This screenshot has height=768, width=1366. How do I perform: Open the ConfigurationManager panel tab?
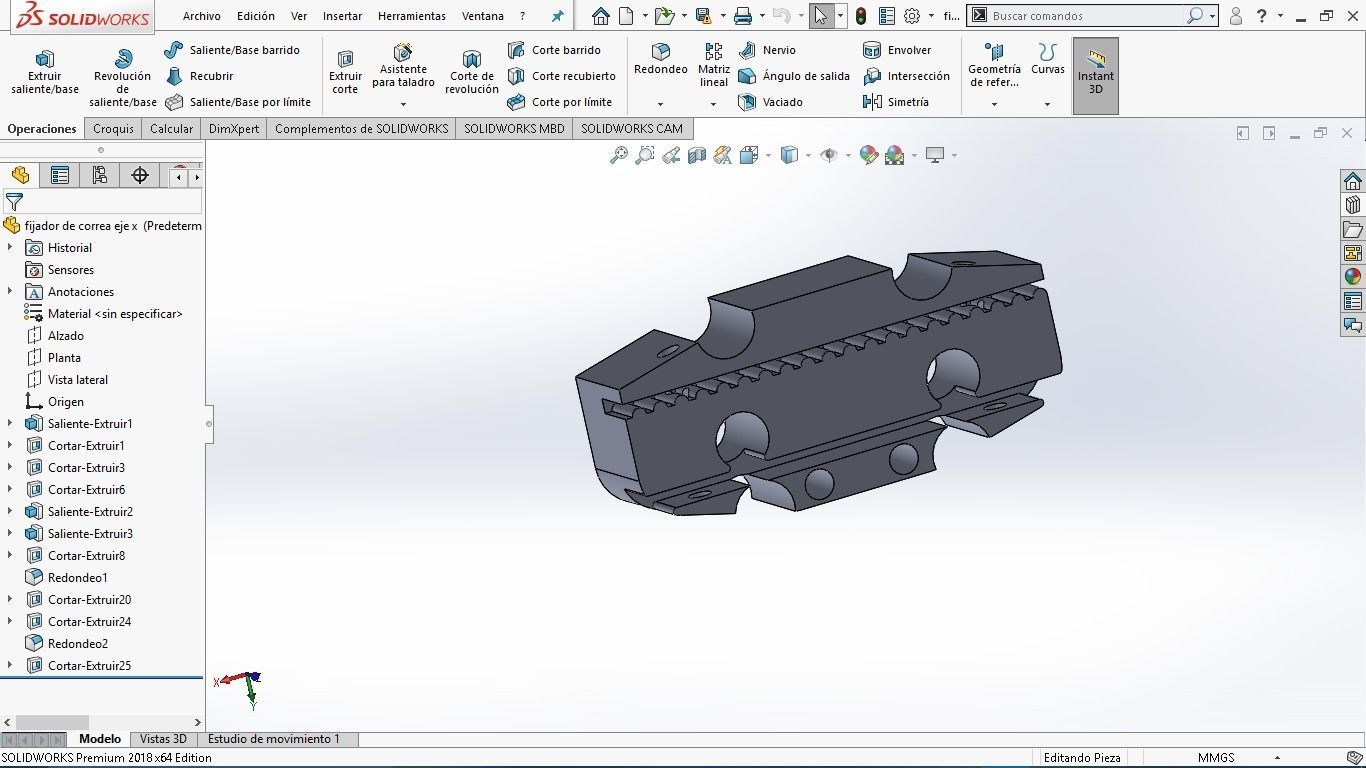tap(100, 176)
